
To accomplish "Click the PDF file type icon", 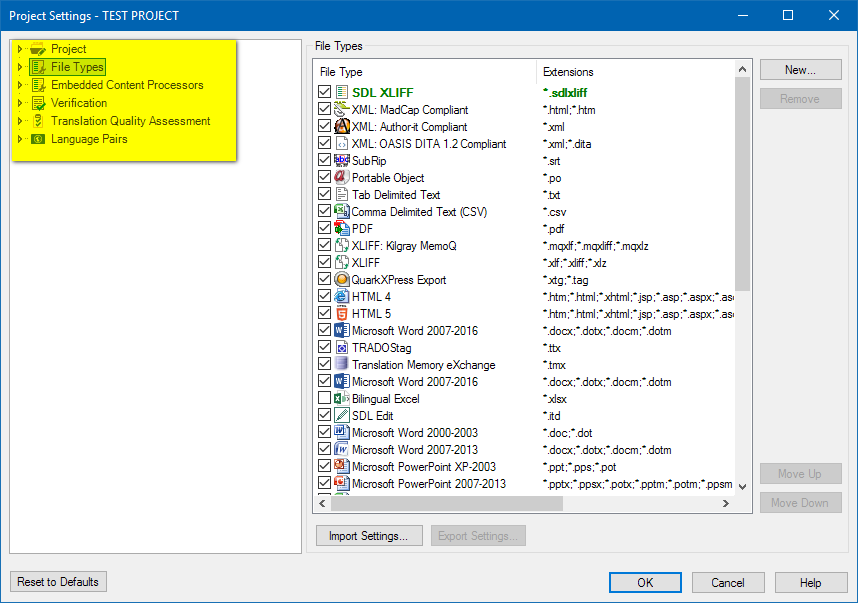I will coord(342,228).
